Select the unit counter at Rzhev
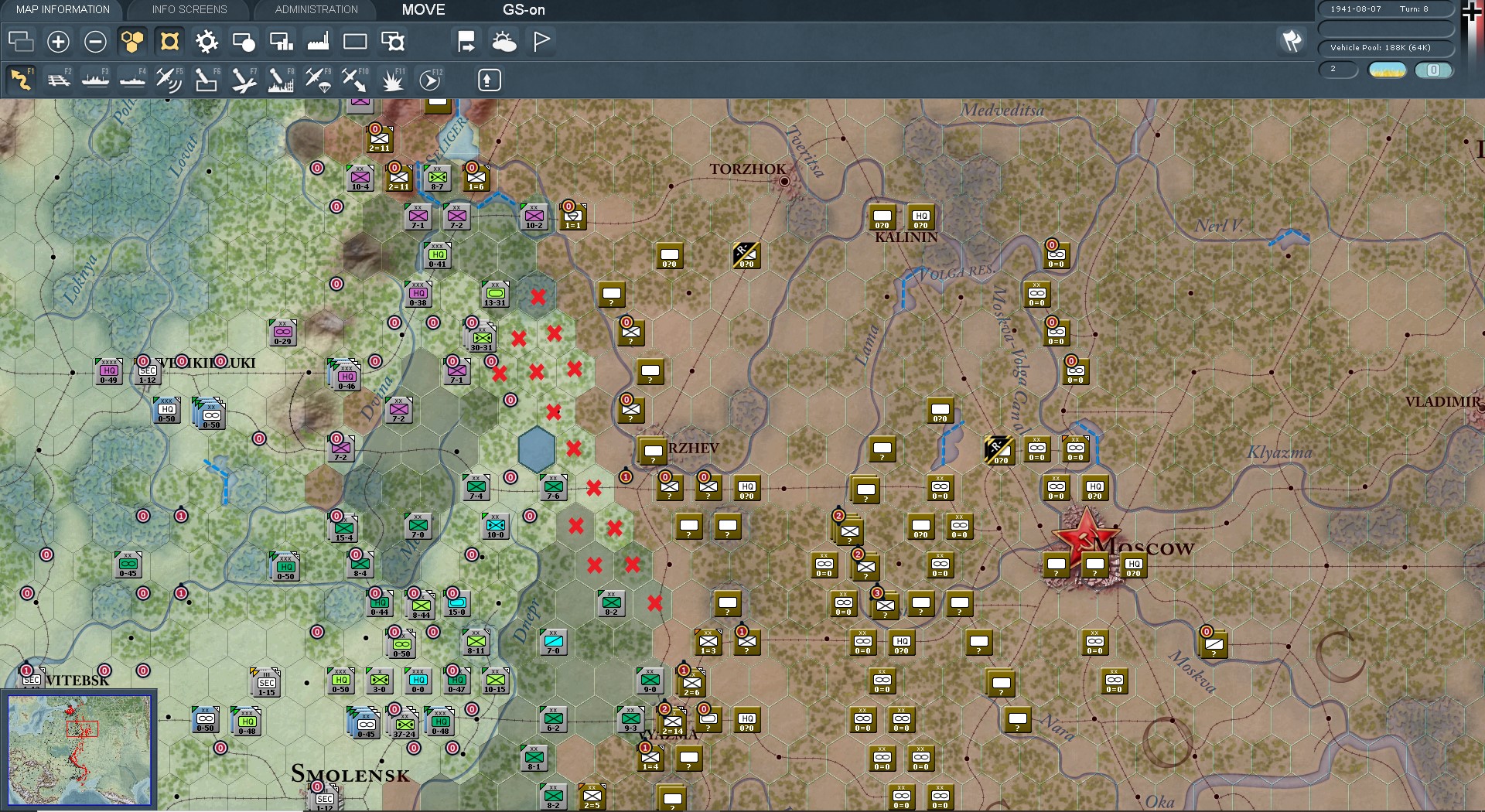The image size is (1485, 812). click(x=654, y=450)
